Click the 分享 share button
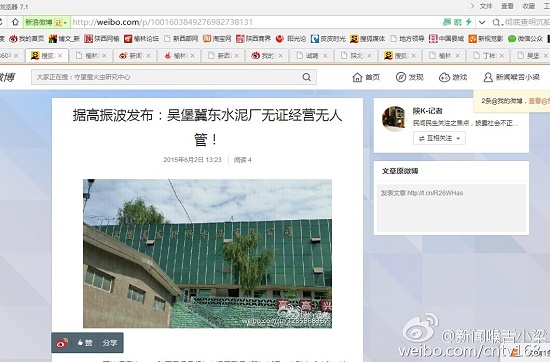The height and width of the screenshot is (362, 550). pyautogui.click(x=109, y=343)
